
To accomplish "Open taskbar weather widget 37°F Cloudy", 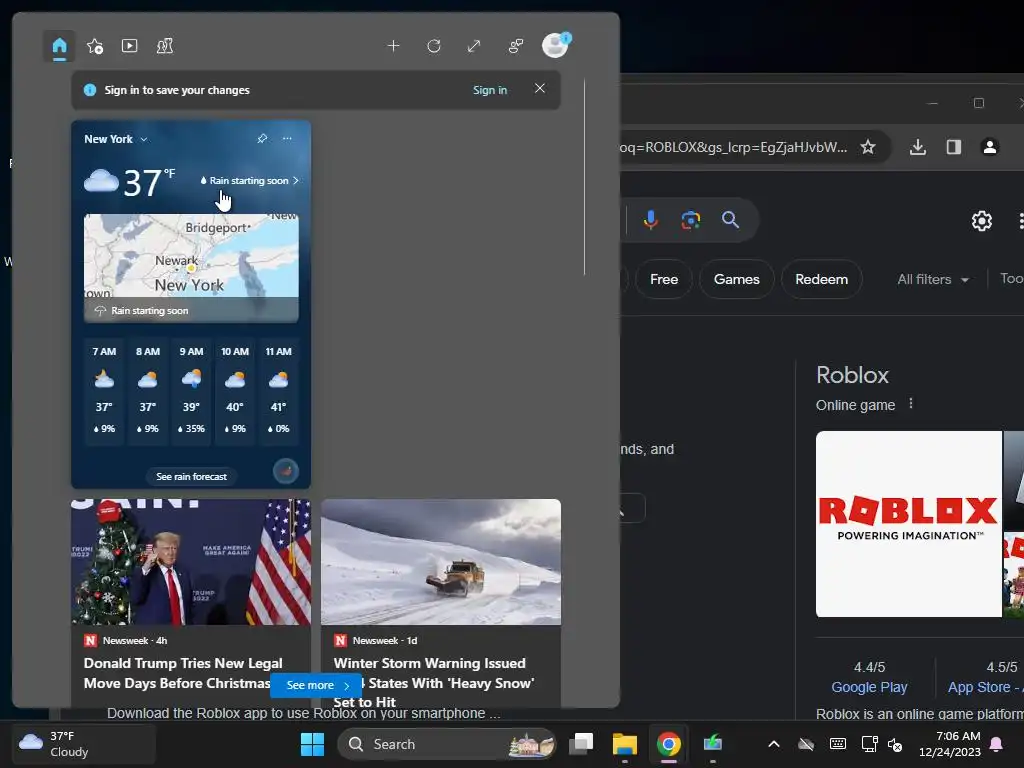I will pos(84,744).
